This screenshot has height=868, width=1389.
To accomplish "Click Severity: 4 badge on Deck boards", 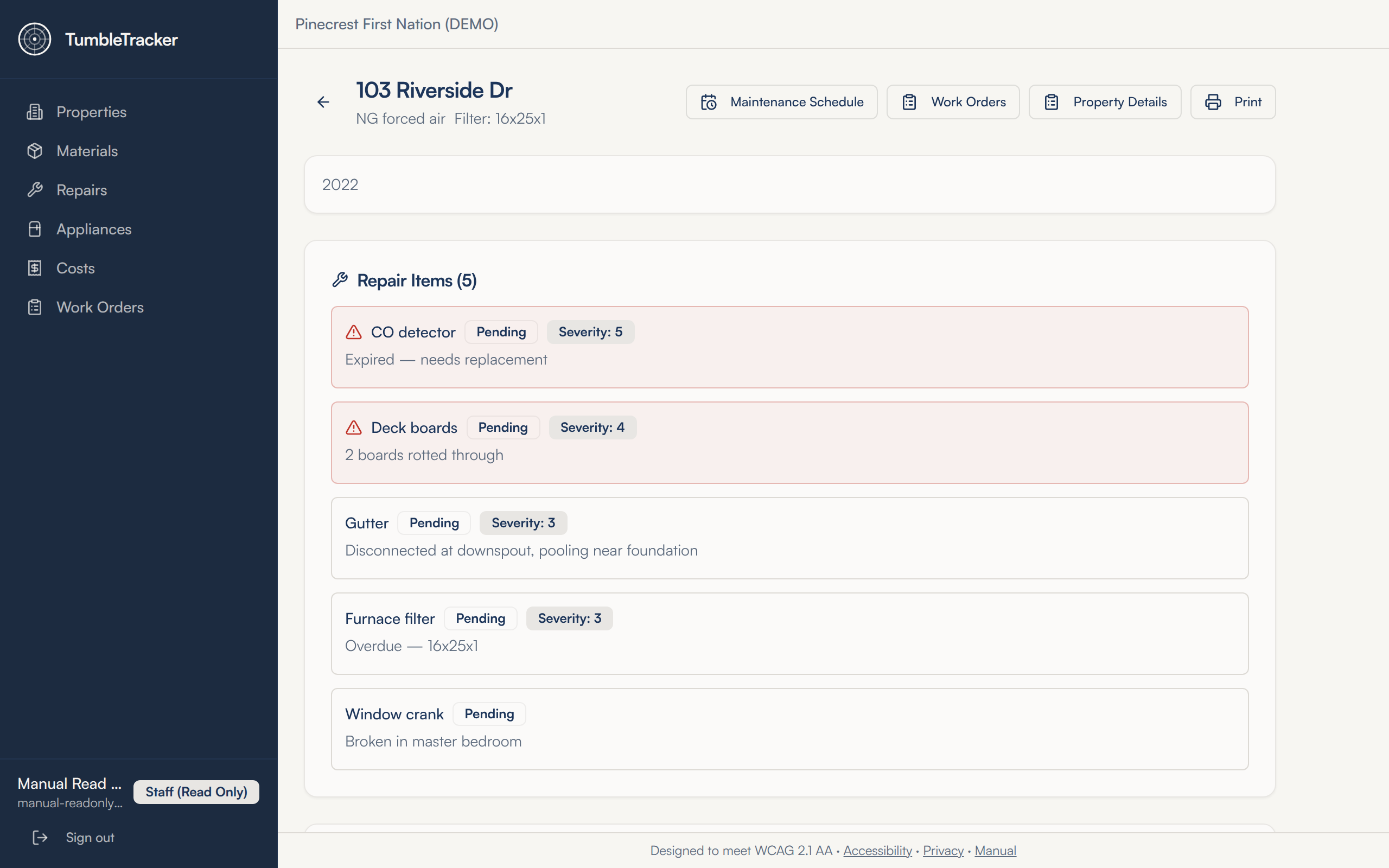I will (x=592, y=427).
